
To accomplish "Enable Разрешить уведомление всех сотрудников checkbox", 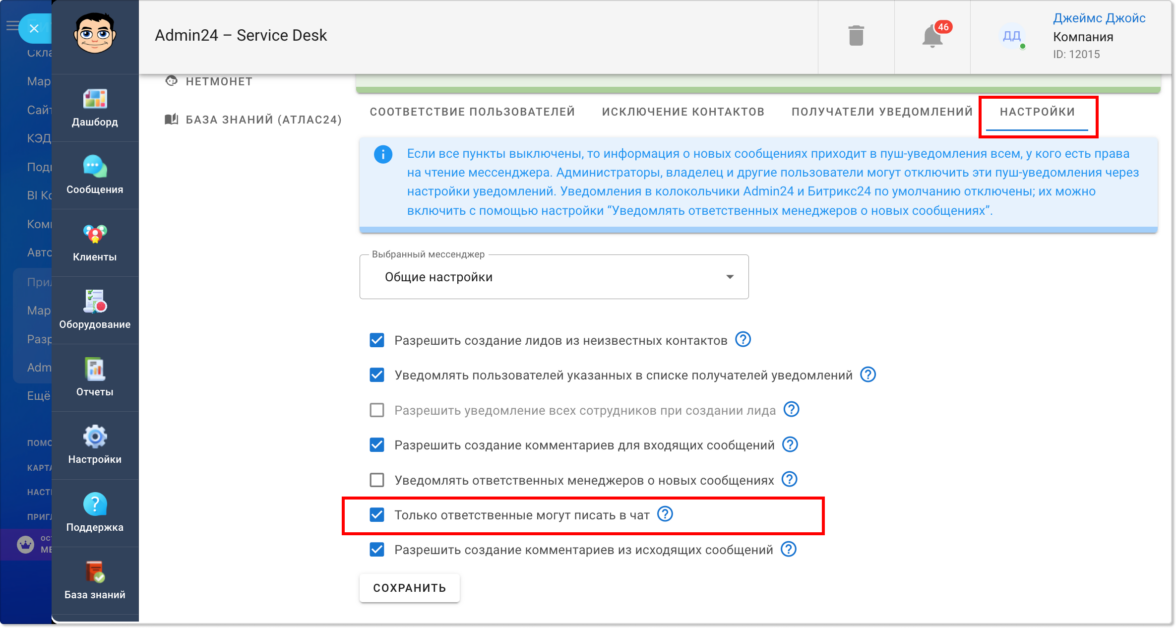I will pyautogui.click(x=376, y=410).
